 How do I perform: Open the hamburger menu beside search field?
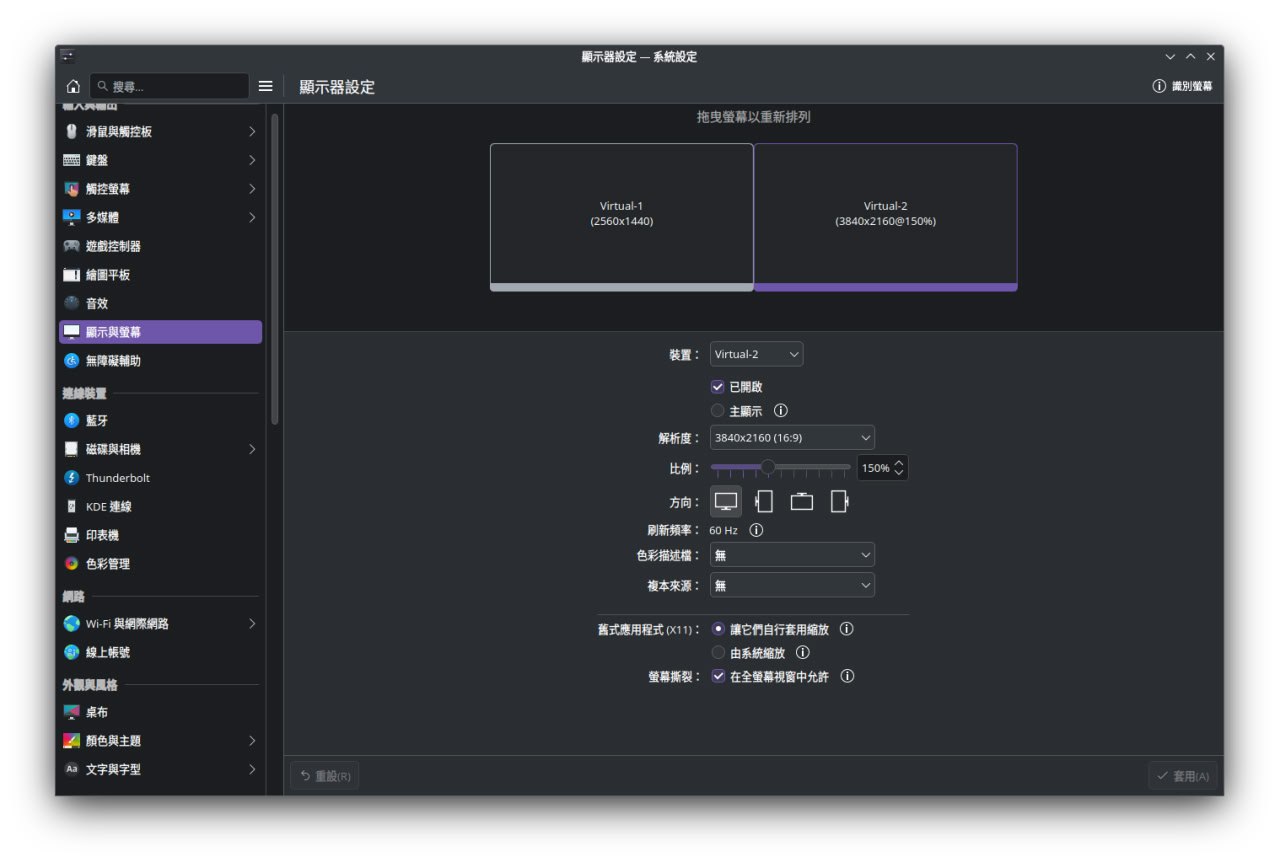265,87
